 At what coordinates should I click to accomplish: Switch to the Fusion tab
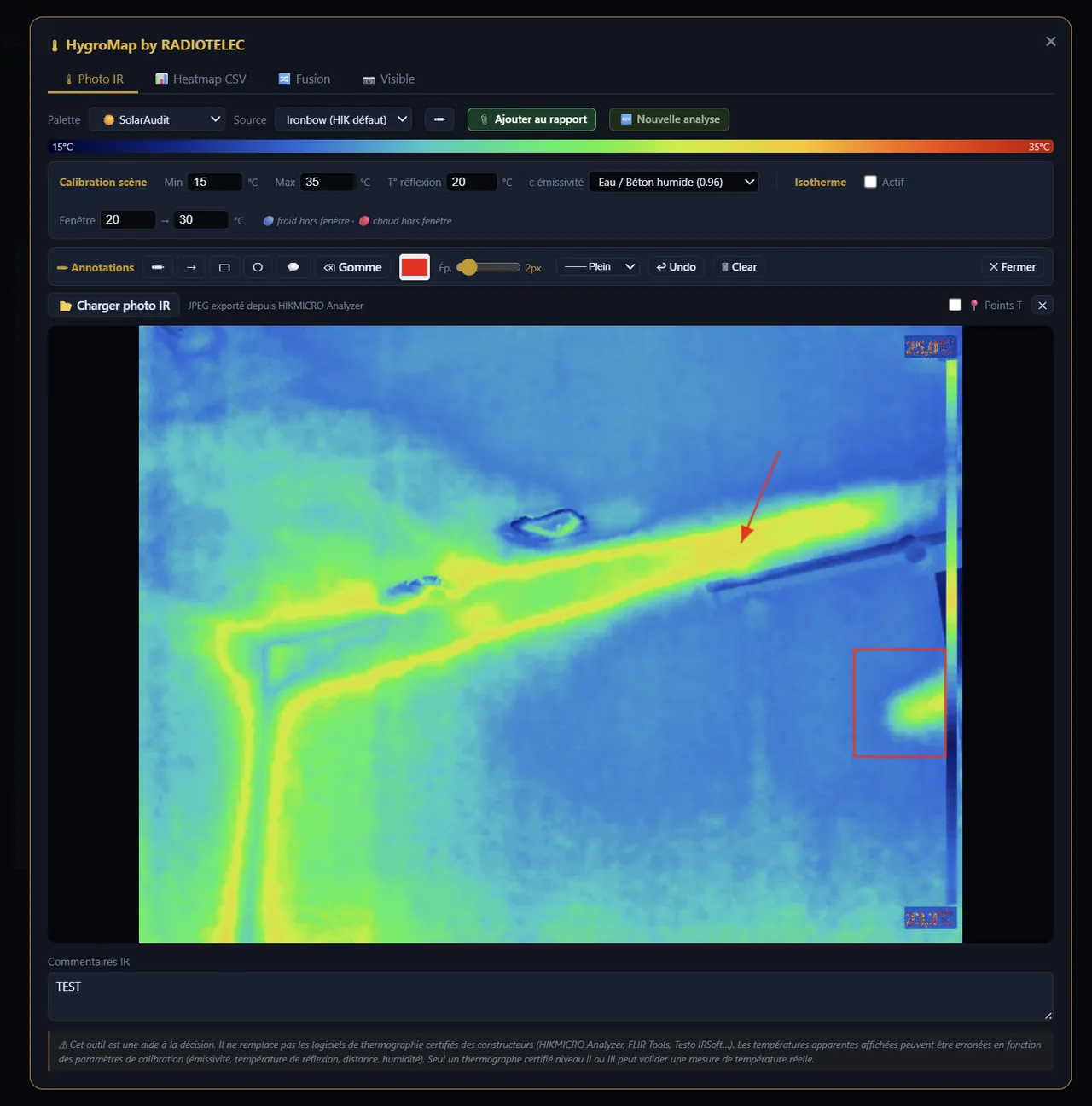pyautogui.click(x=305, y=79)
